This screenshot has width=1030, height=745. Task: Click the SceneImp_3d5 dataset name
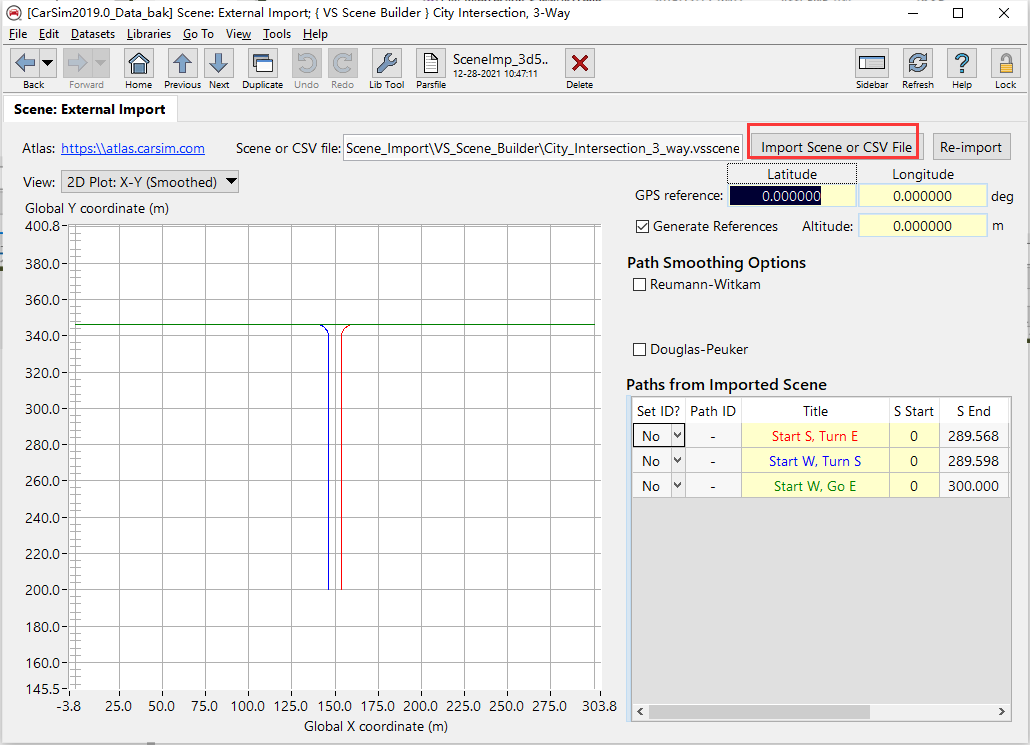501,59
